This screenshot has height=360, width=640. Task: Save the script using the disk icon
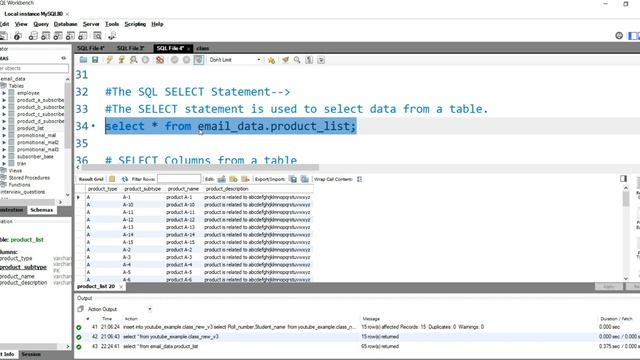pos(95,60)
